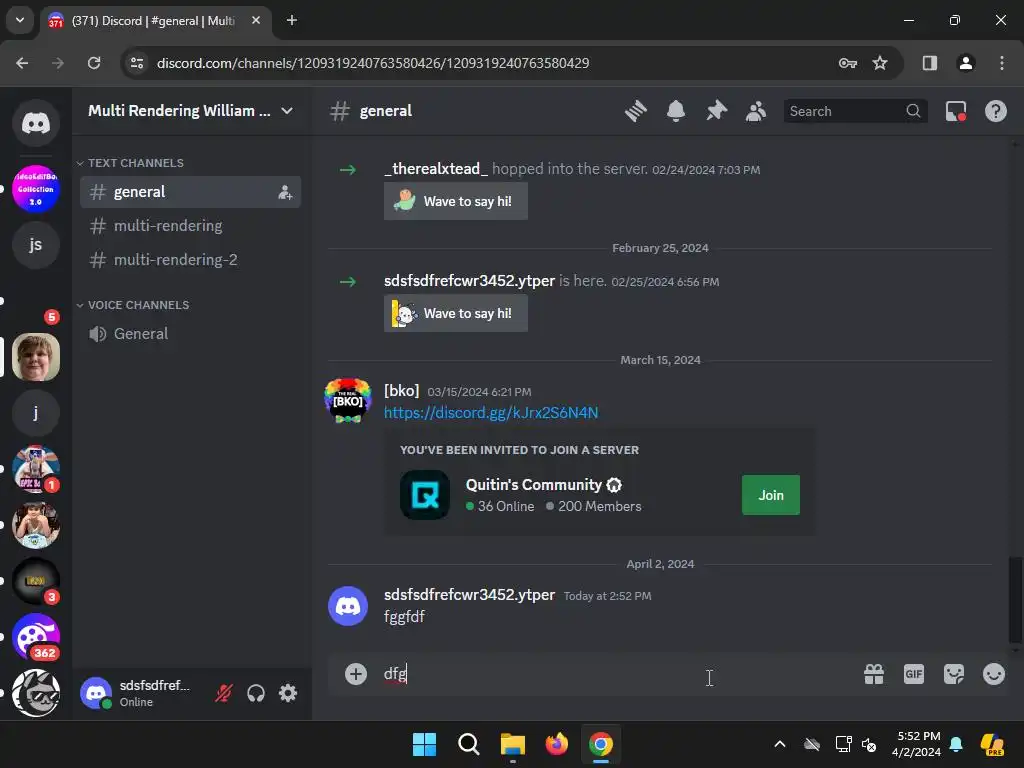
Task: Click the _therealxtead_ username
Action: [436, 169]
